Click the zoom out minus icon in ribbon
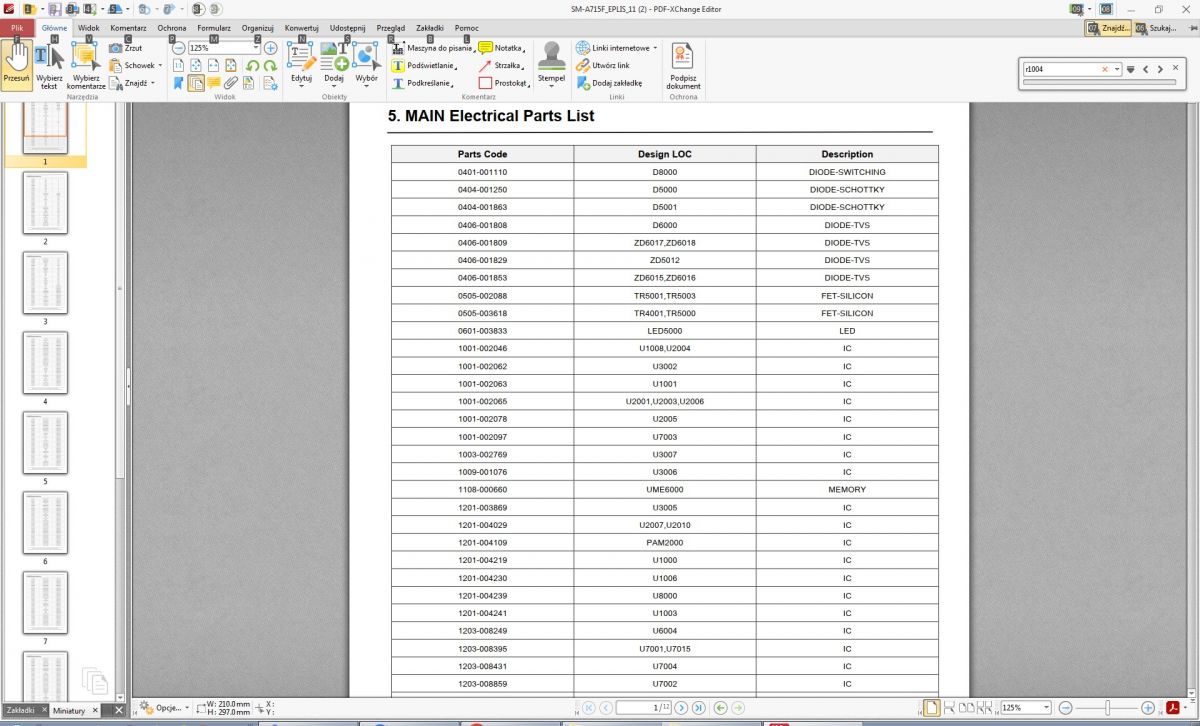The height and width of the screenshot is (726, 1200). pos(178,47)
